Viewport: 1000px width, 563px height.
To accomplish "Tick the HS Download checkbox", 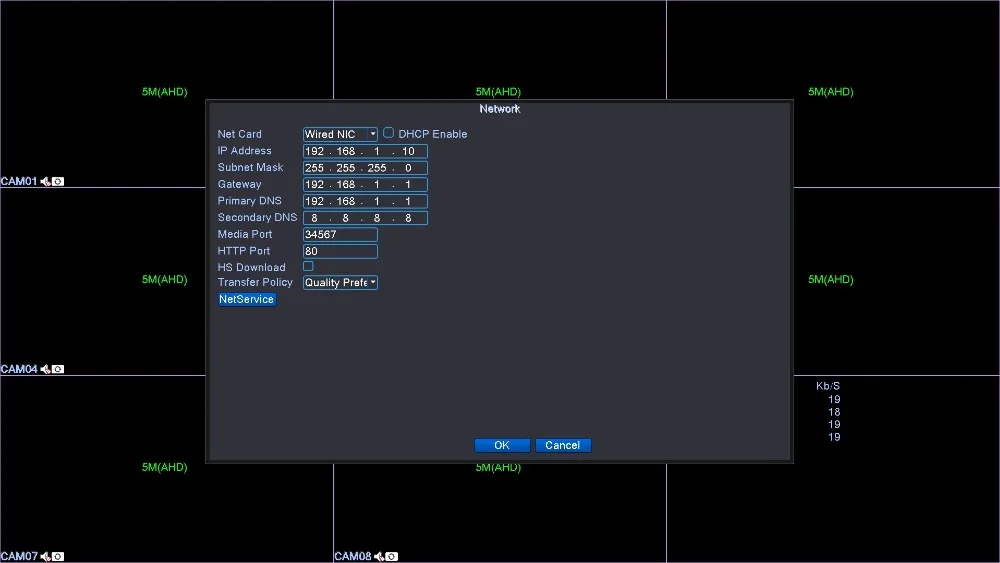I will 308,267.
